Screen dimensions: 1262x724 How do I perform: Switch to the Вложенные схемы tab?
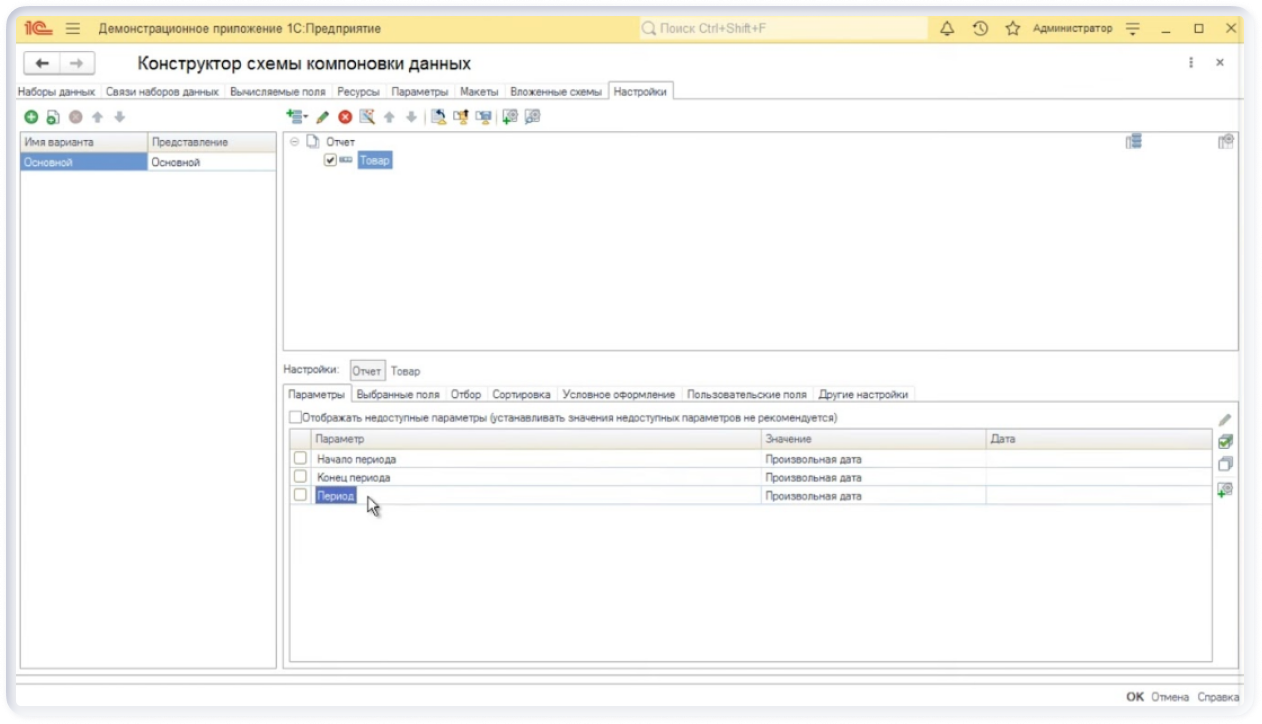pos(556,92)
